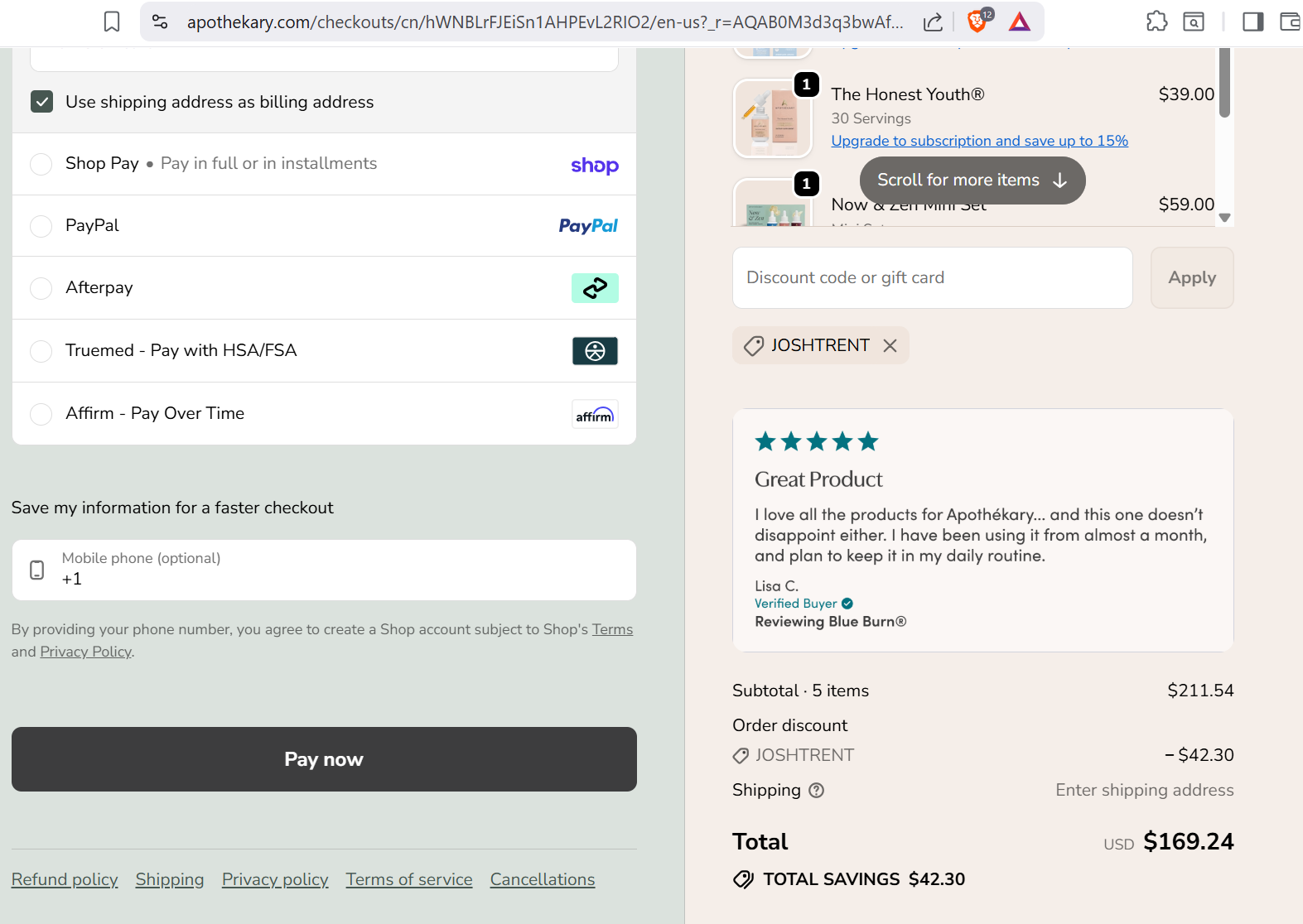Click the down arrow in Scroll for more items
This screenshot has height=924, width=1303.
coord(1059,180)
